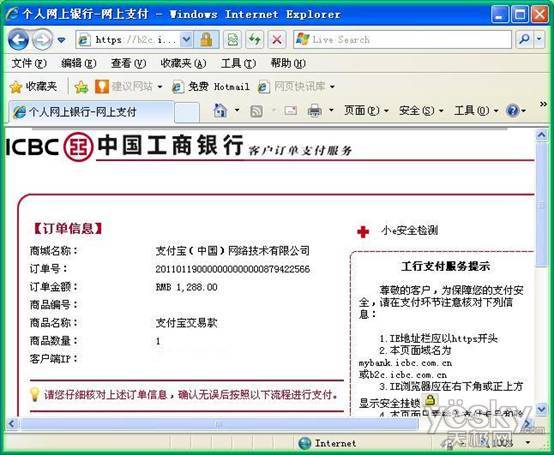Click the Add to Favorites star icon
The image size is (554, 455).
coord(81,87)
